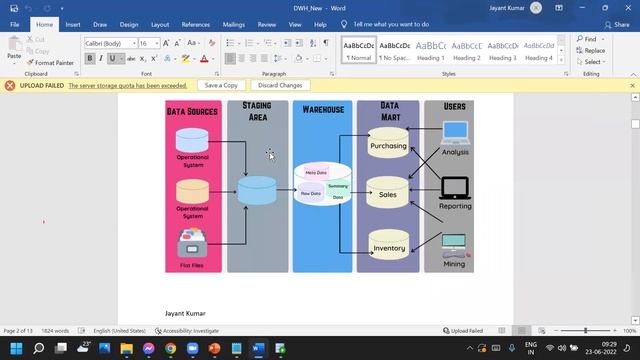Open the Review tab
This screenshot has height=360, width=640.
[267, 24]
